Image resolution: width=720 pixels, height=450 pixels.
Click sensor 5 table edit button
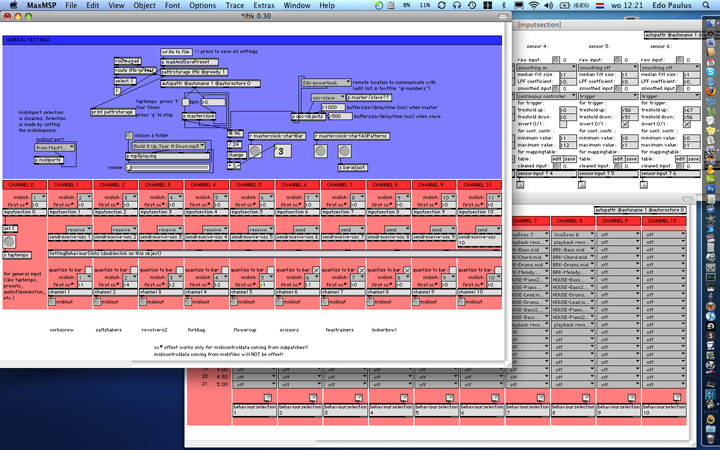pyautogui.click(x=619, y=159)
